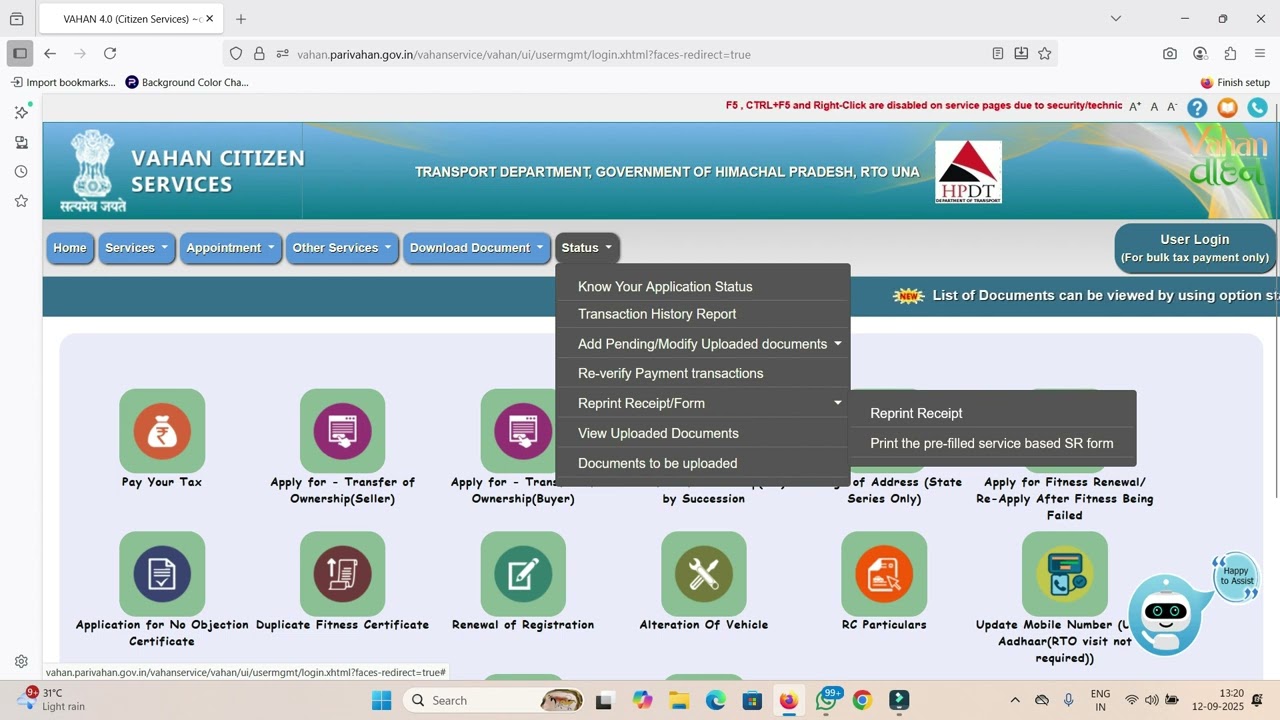Click the browser address bar URL

pyautogui.click(x=524, y=54)
